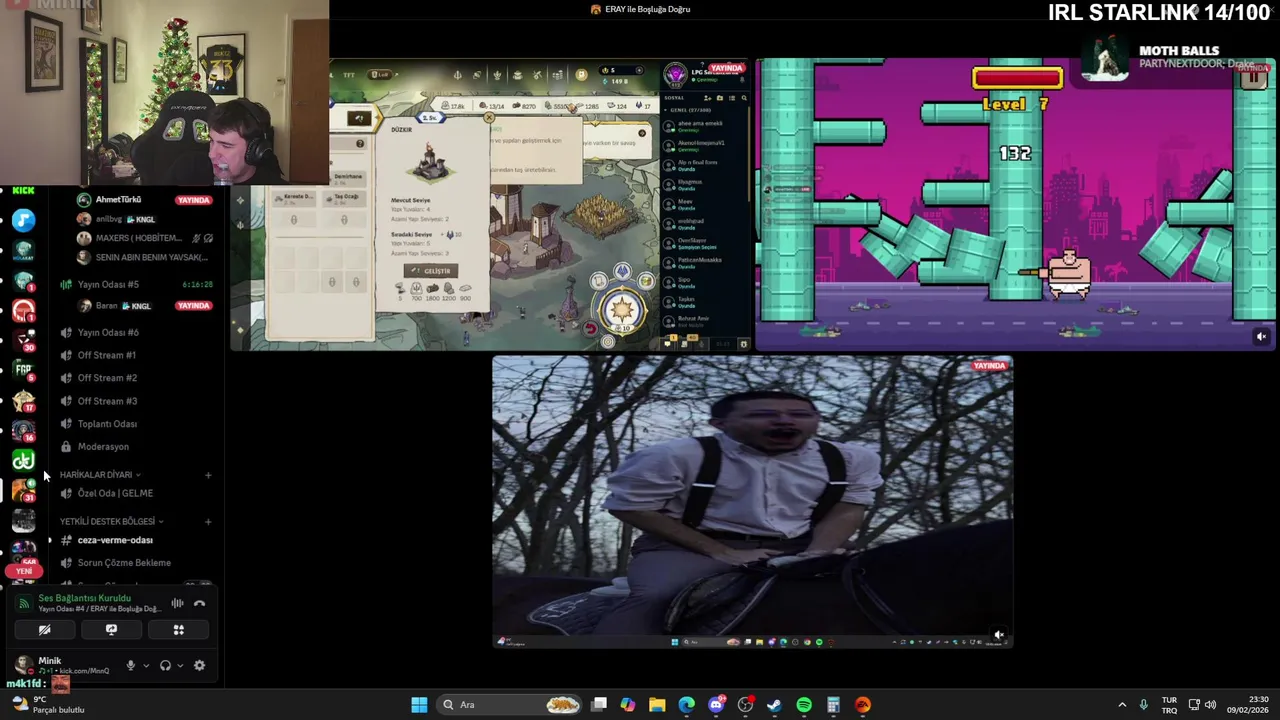Toggle microphone mute in Discord user panel

click(130, 666)
